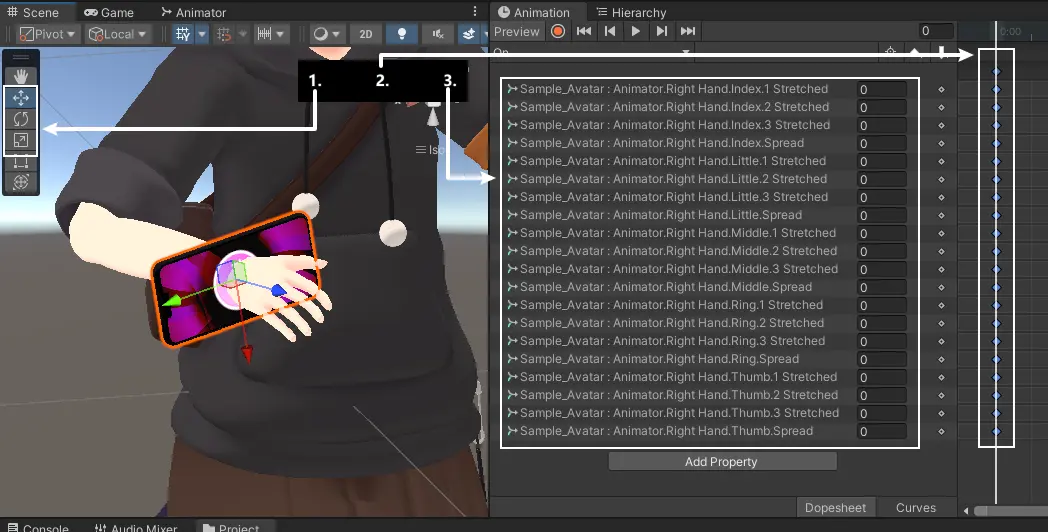This screenshot has width=1048, height=532.
Task: Click the top summary keyframe in timeline
Action: coord(996,71)
